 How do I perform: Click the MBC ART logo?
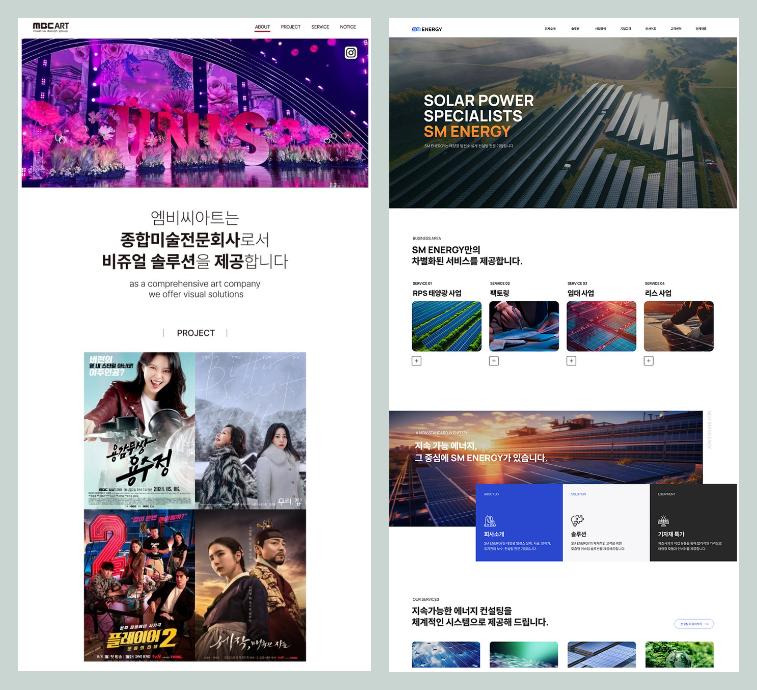click(51, 27)
